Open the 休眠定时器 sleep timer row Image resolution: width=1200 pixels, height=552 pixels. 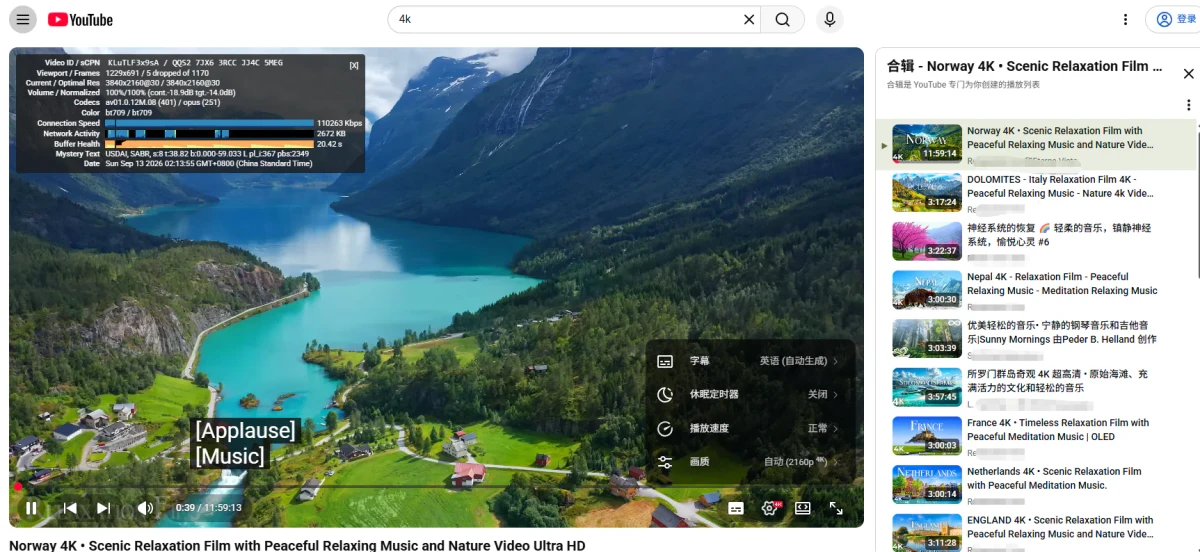(x=750, y=395)
